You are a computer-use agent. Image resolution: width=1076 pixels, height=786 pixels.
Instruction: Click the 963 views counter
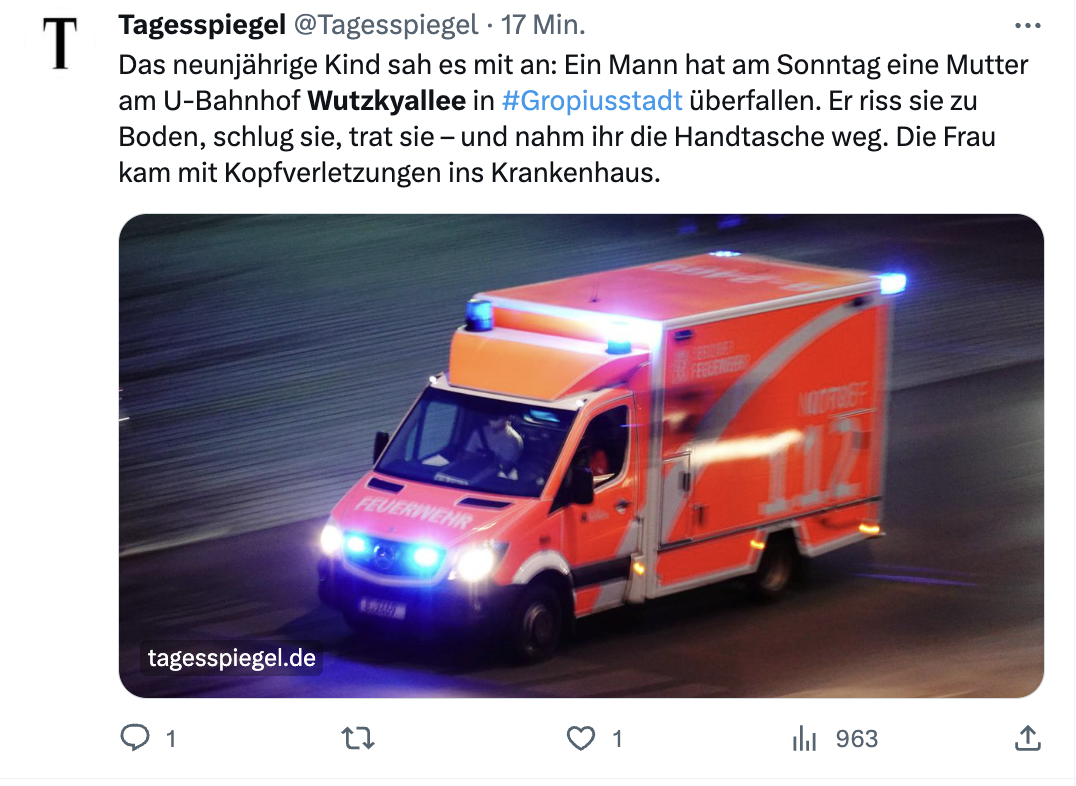[856, 739]
